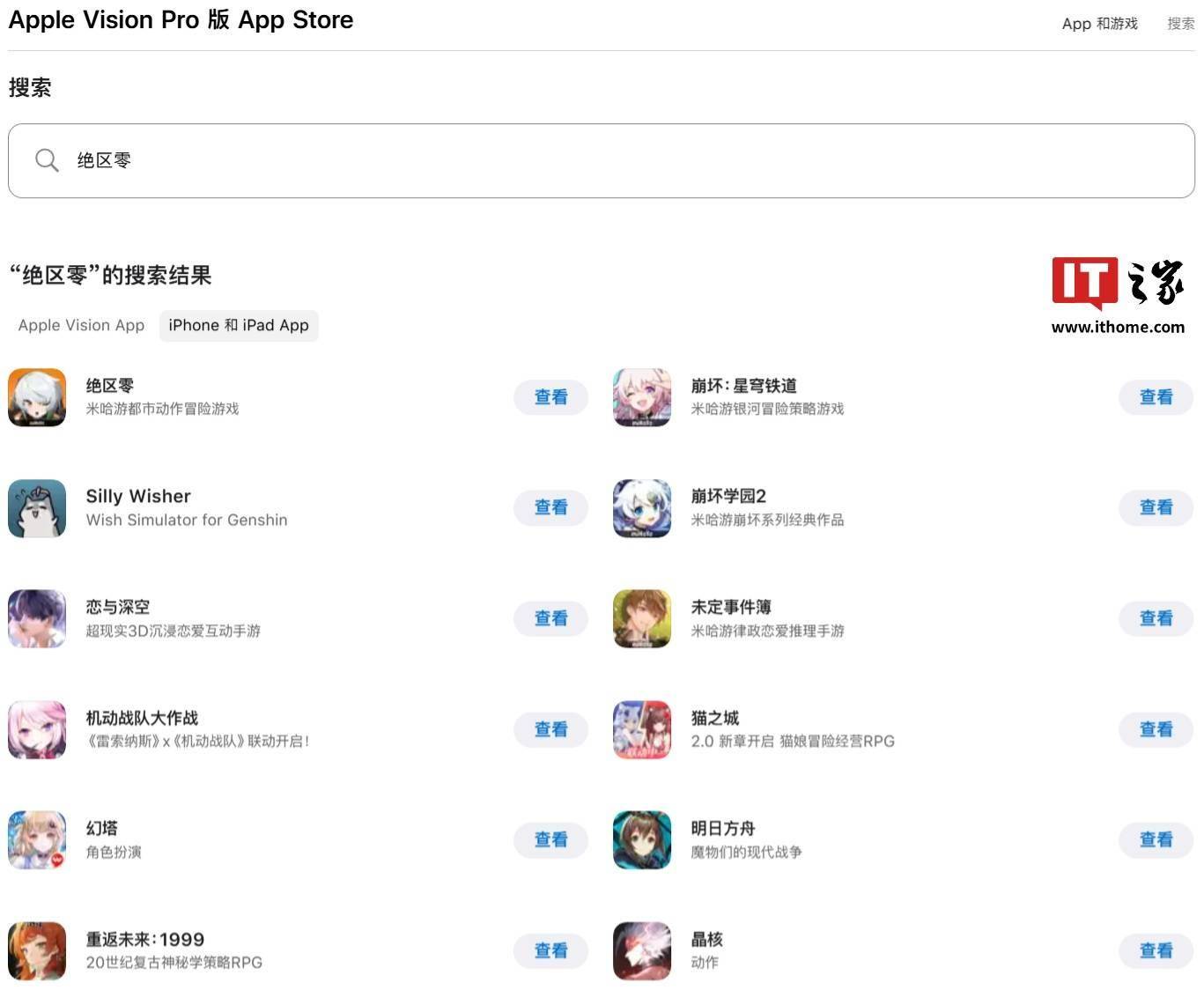The width and height of the screenshot is (1204, 990).
Task: View the 崩坏:星穹铁道 app
Action: tap(1156, 397)
